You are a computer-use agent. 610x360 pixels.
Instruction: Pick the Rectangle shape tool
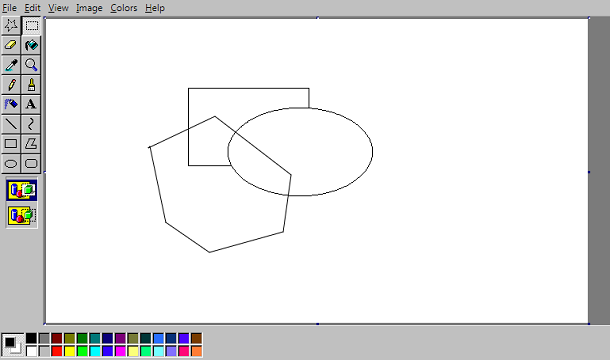(x=11, y=144)
